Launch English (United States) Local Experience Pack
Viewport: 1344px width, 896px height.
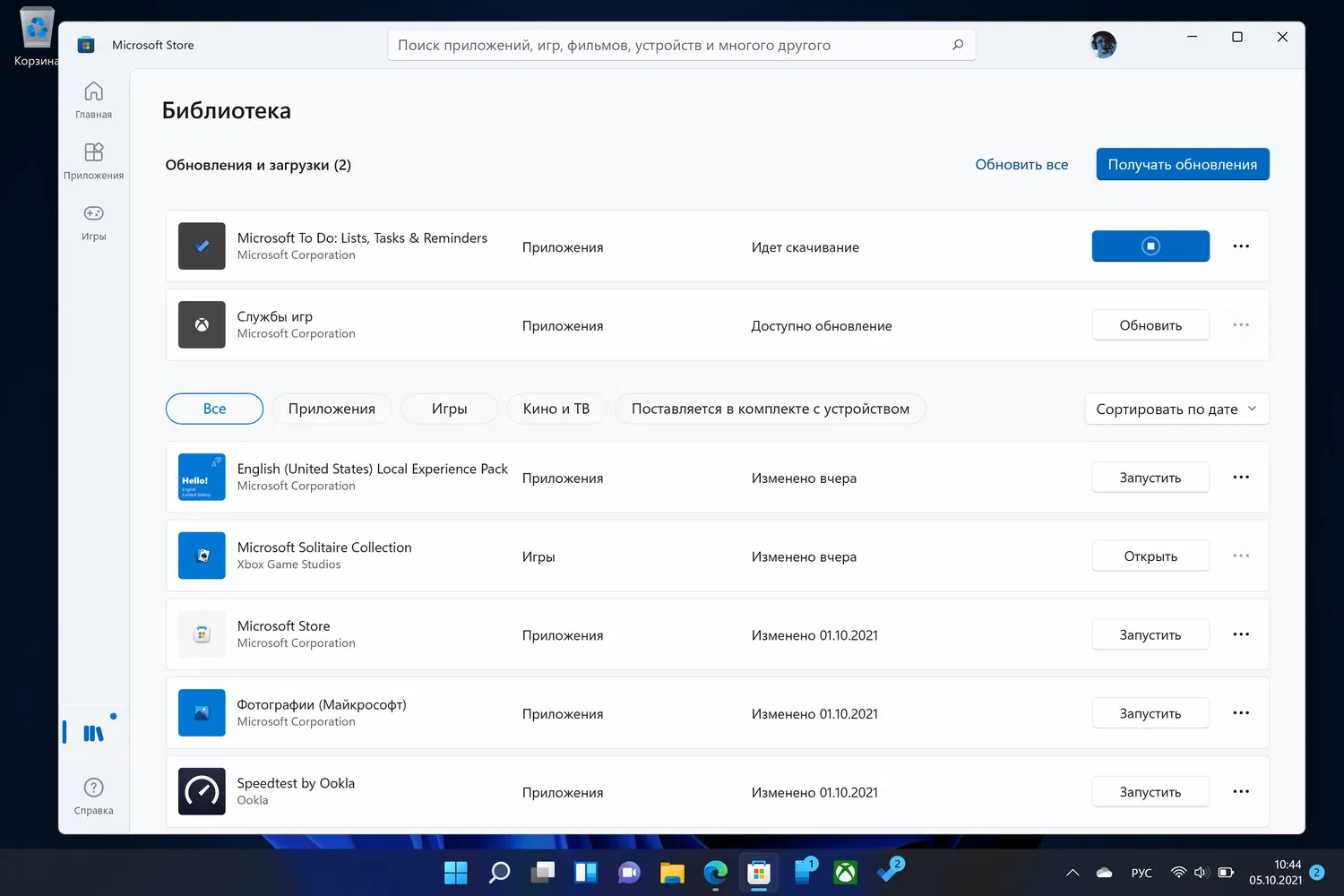pyautogui.click(x=1150, y=478)
